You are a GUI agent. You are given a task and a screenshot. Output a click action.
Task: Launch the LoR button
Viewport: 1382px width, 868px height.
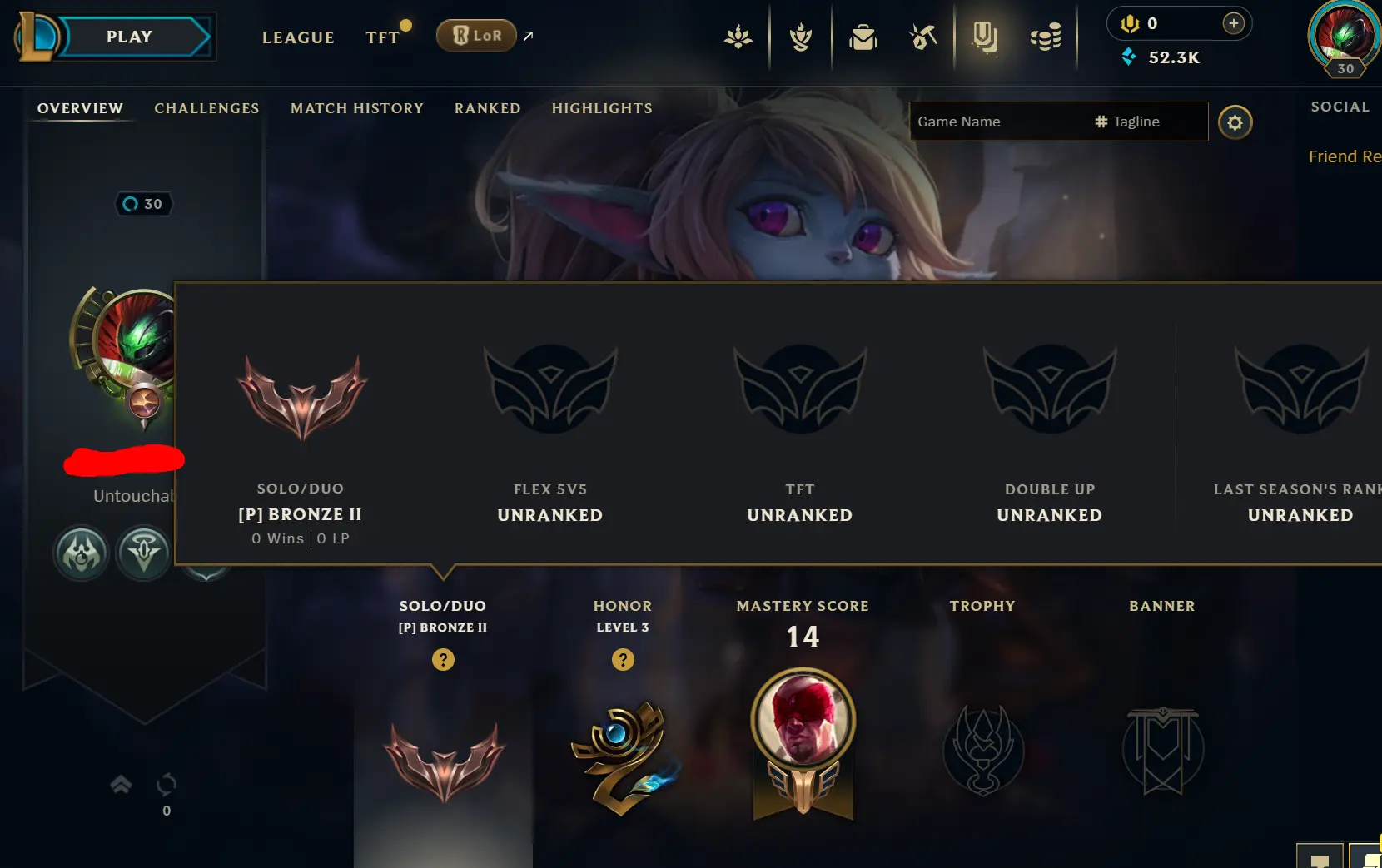coord(476,36)
